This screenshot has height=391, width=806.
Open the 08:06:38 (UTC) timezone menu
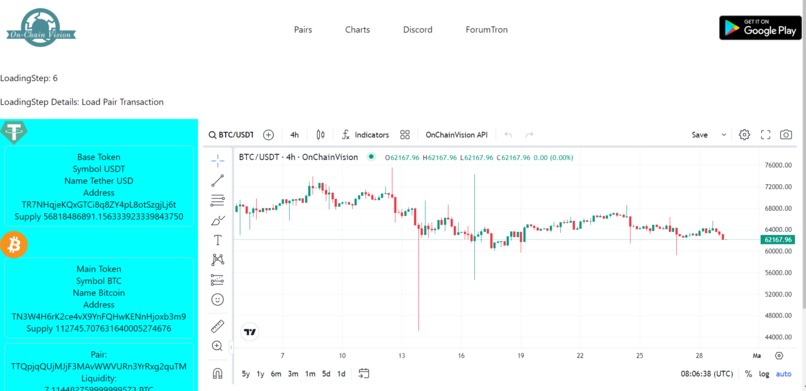coord(707,374)
